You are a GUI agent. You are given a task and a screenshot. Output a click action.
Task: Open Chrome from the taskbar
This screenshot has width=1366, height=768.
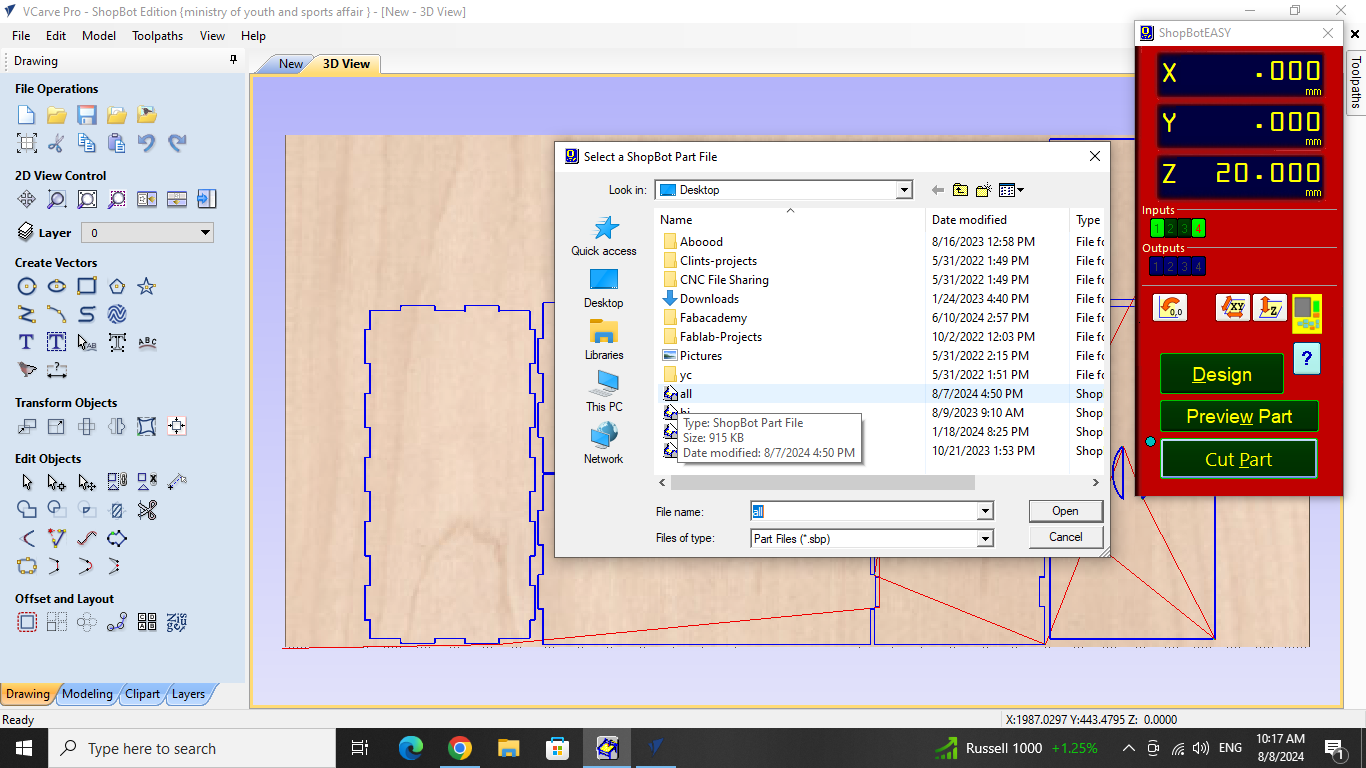pos(459,748)
